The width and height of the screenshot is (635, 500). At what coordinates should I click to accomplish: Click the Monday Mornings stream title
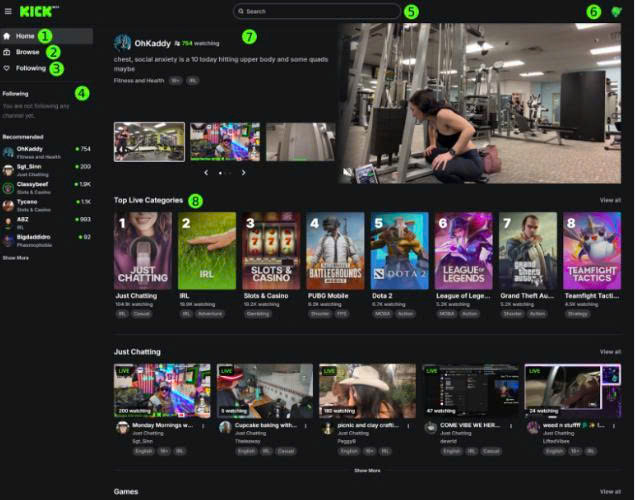(162, 426)
